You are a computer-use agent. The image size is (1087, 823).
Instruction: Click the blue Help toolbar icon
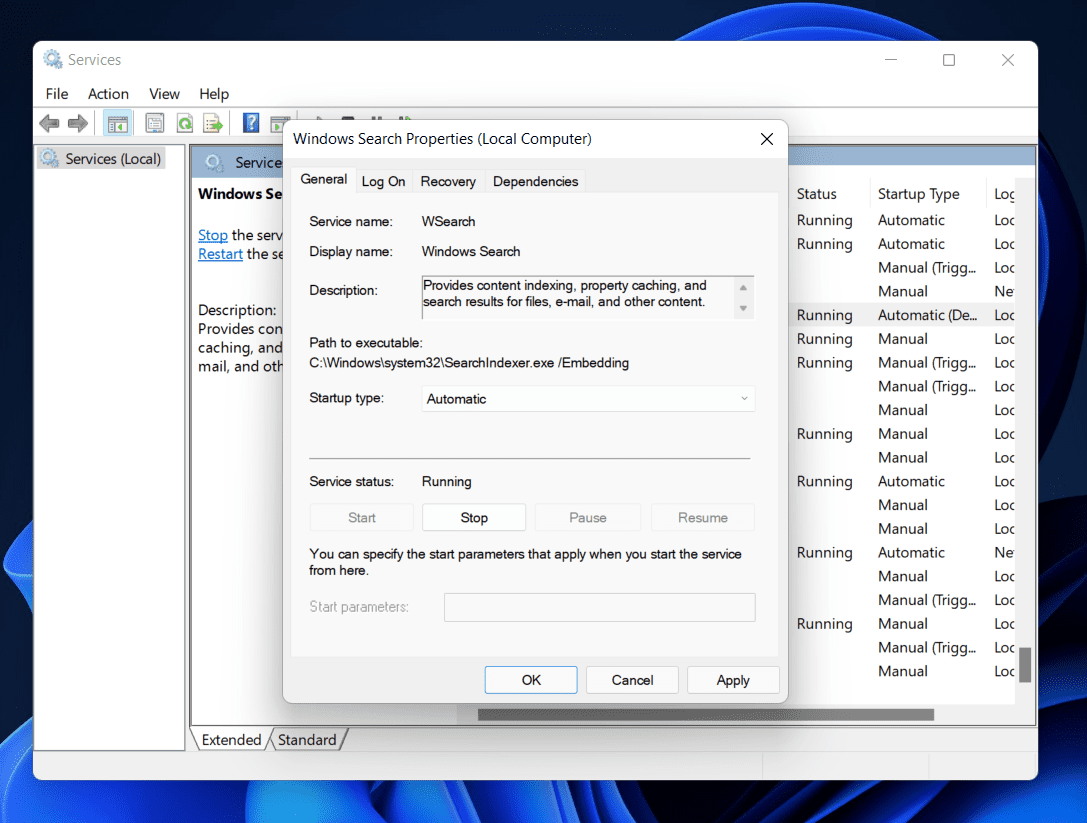251,123
